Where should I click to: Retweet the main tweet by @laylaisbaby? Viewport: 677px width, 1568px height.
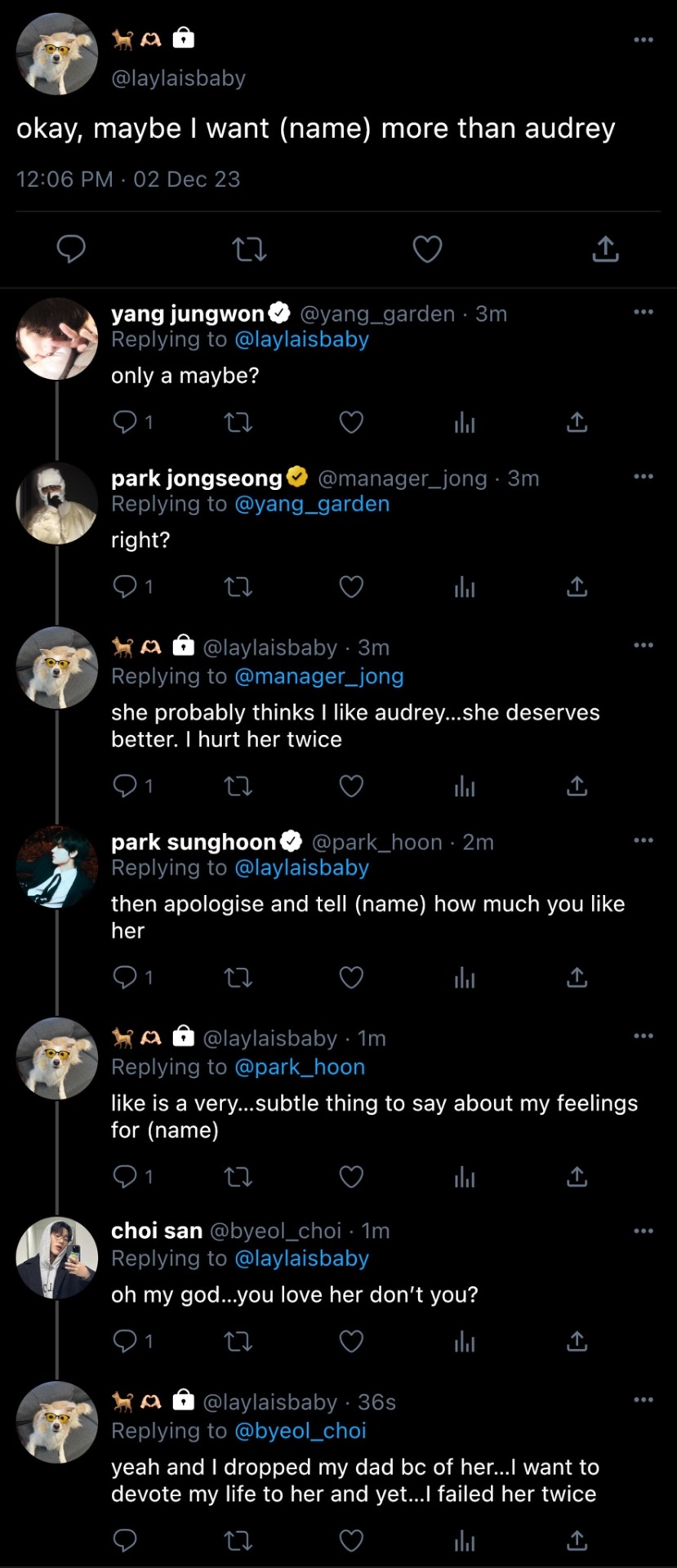[249, 249]
